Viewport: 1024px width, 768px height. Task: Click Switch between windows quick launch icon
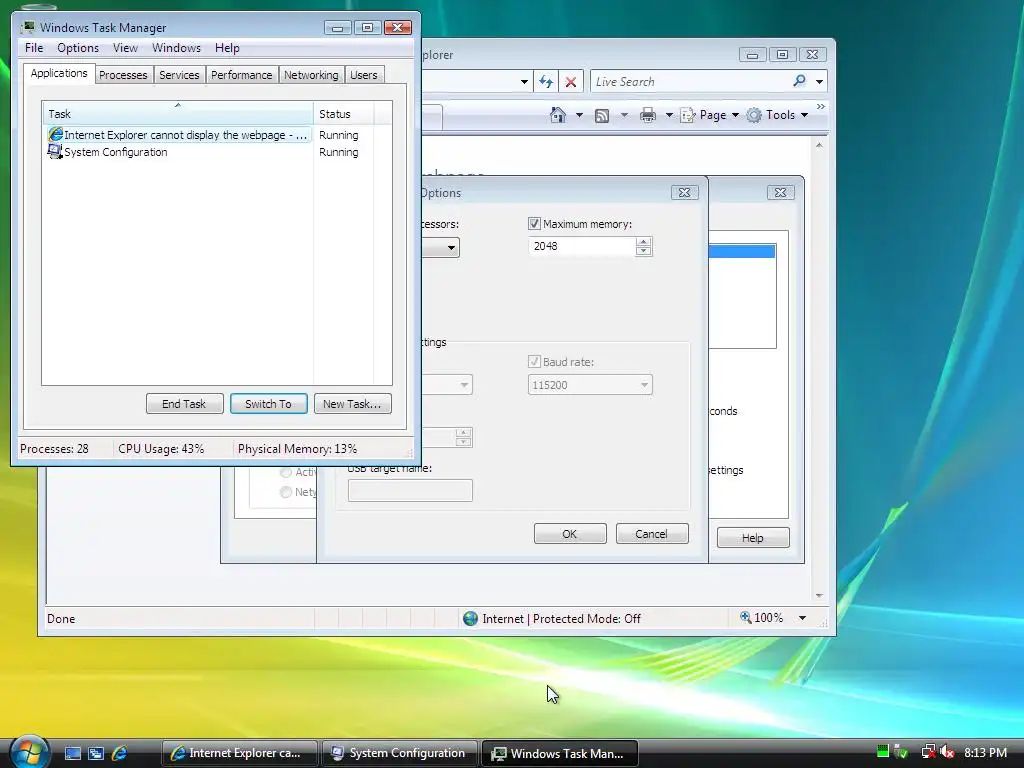pyautogui.click(x=96, y=753)
